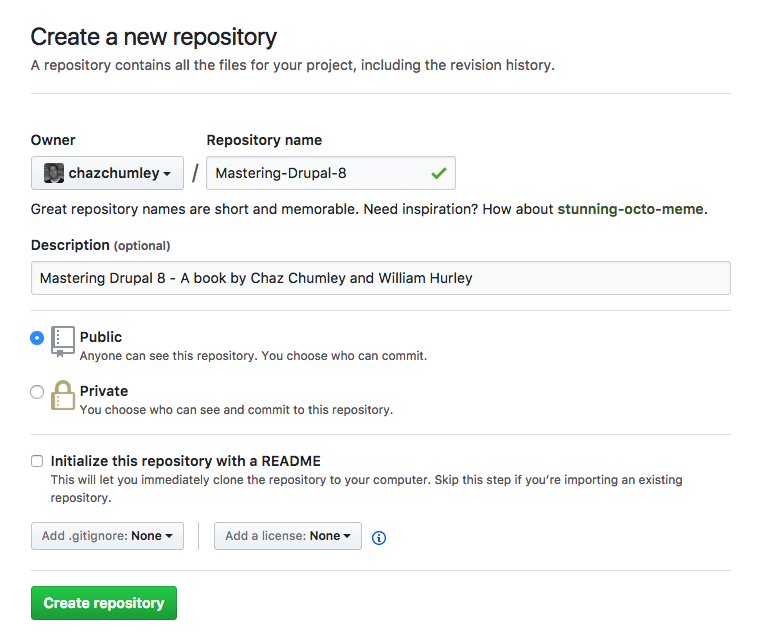The width and height of the screenshot is (779, 636).
Task: Expand the Add .gitignore dropdown
Action: [107, 536]
